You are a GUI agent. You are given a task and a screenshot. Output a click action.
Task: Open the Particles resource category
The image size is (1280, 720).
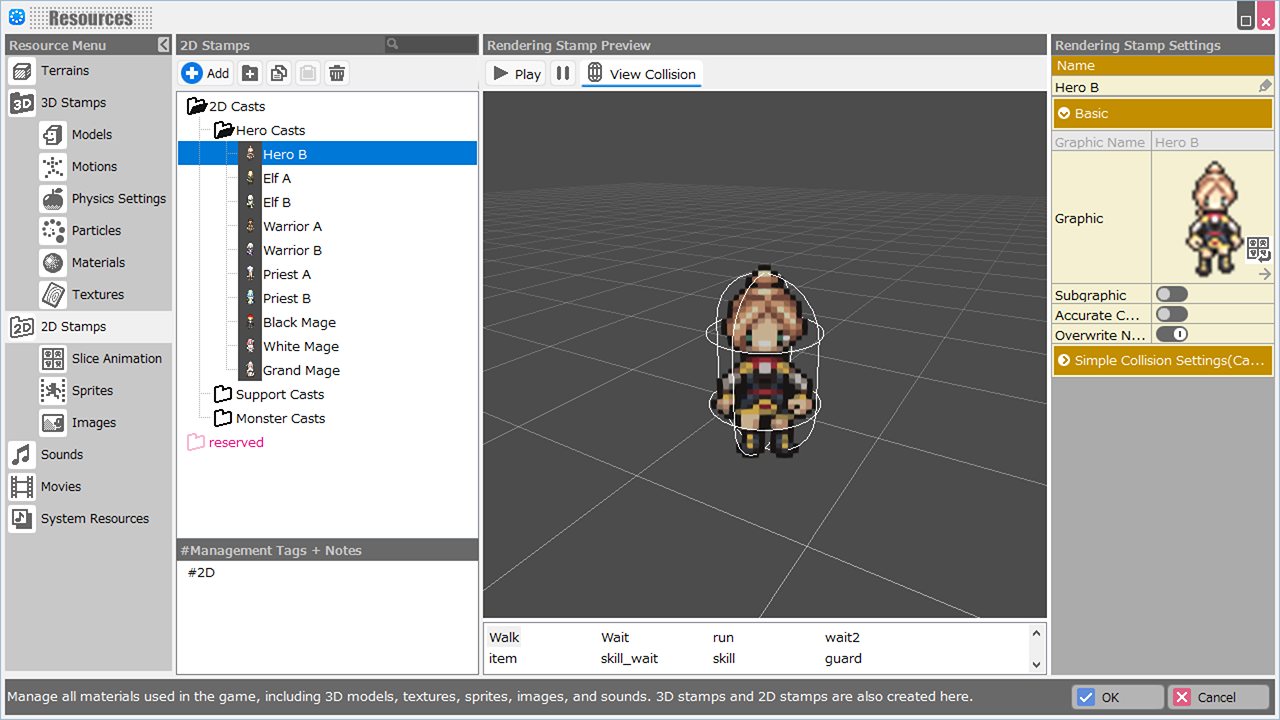[96, 230]
